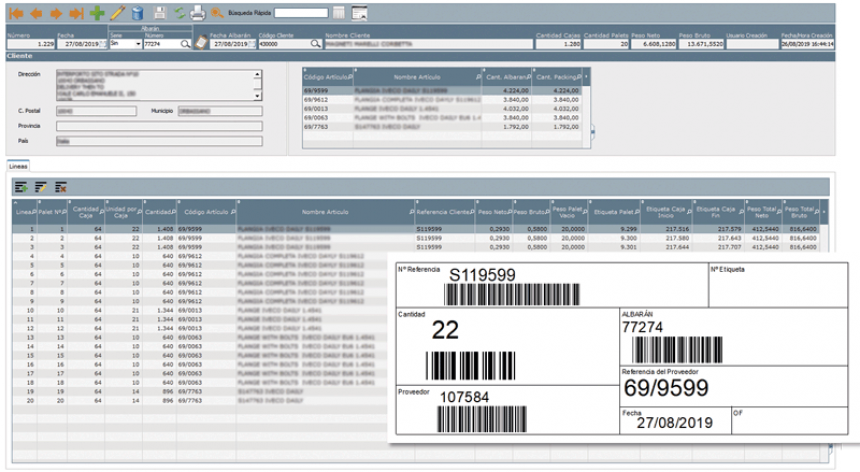
Task: Click the trash bin delete icon
Action: 137,13
